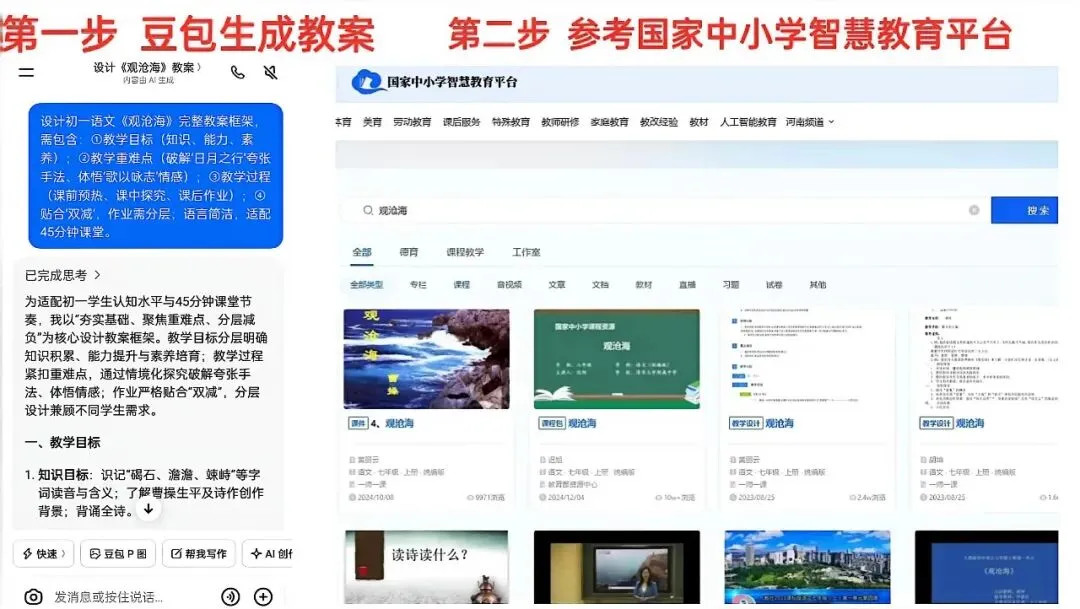Click the blue 搜索 button
The height and width of the screenshot is (609, 1080).
[x=1024, y=210]
